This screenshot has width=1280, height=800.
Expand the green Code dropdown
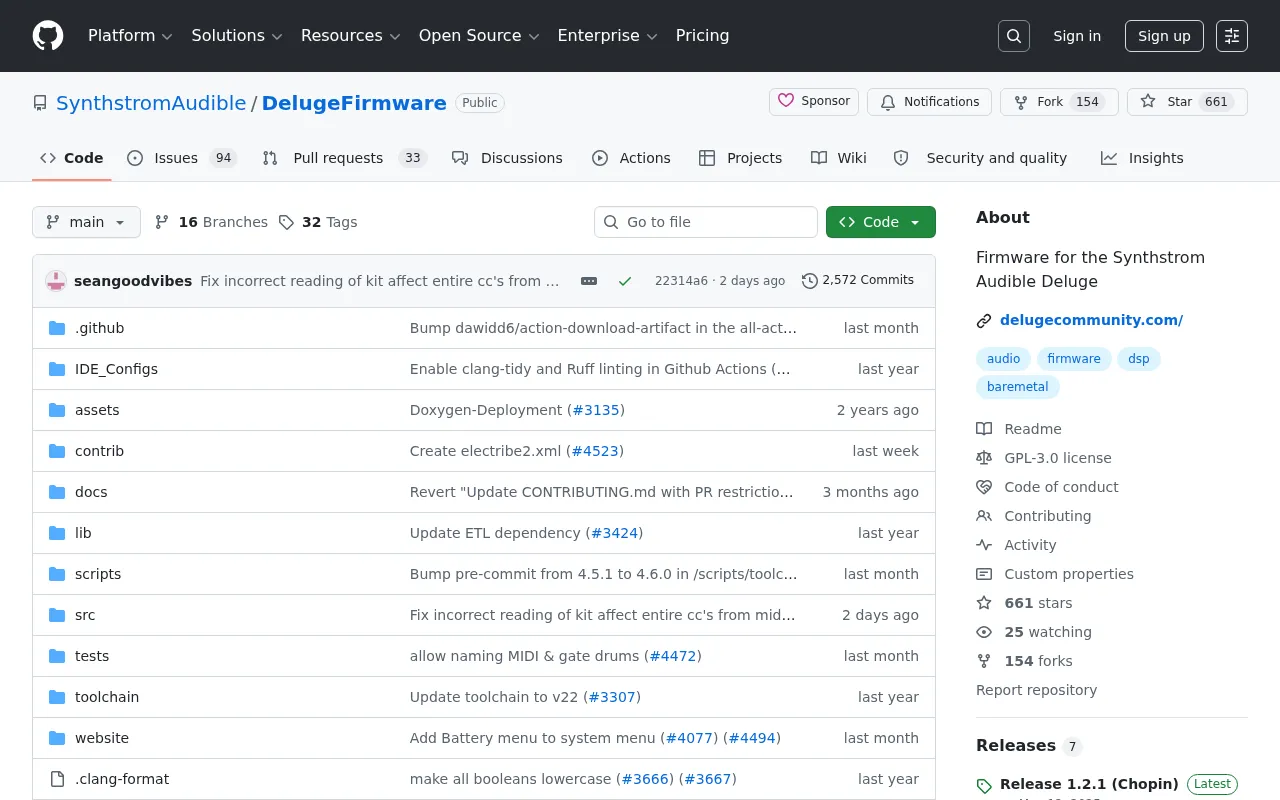pyautogui.click(x=881, y=222)
